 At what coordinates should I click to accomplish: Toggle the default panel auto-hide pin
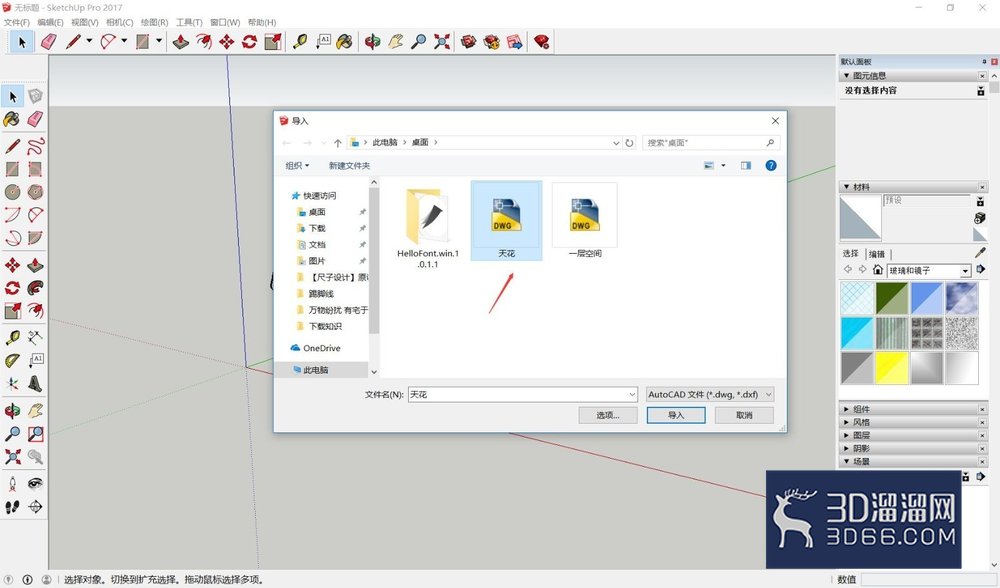(984, 62)
